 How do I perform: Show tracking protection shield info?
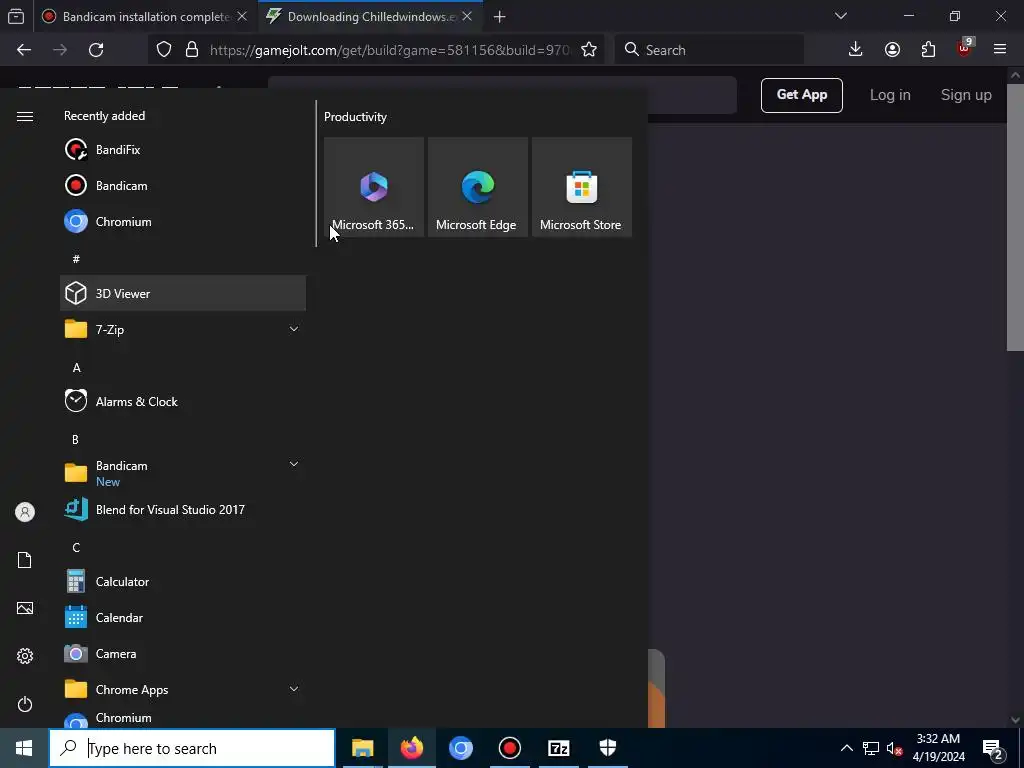[x=164, y=50]
